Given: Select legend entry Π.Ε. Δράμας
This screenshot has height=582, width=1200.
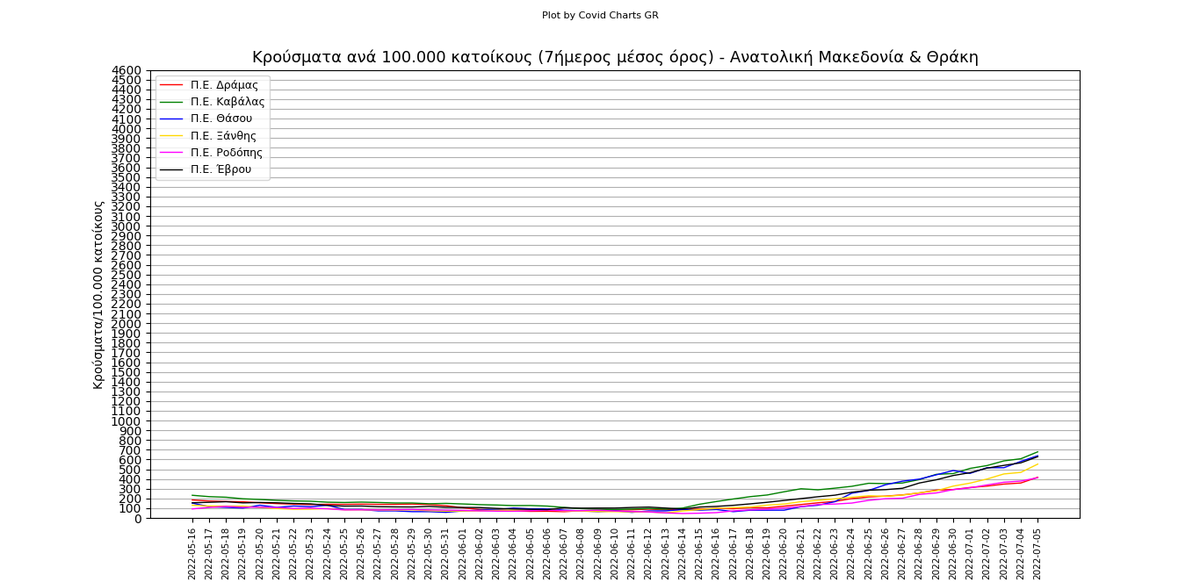Looking at the screenshot, I should pyautogui.click(x=210, y=85).
